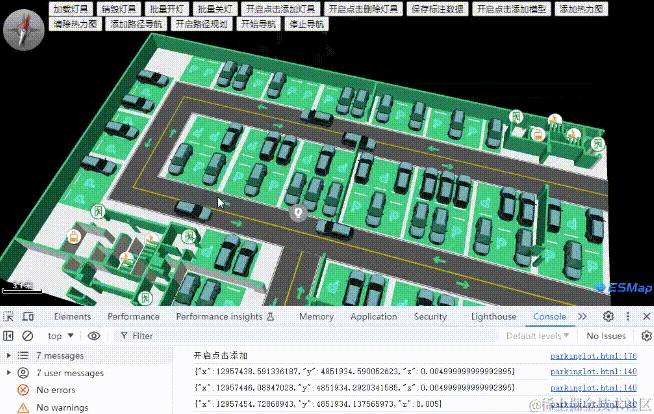Click the 开始导航 button

tap(259, 24)
